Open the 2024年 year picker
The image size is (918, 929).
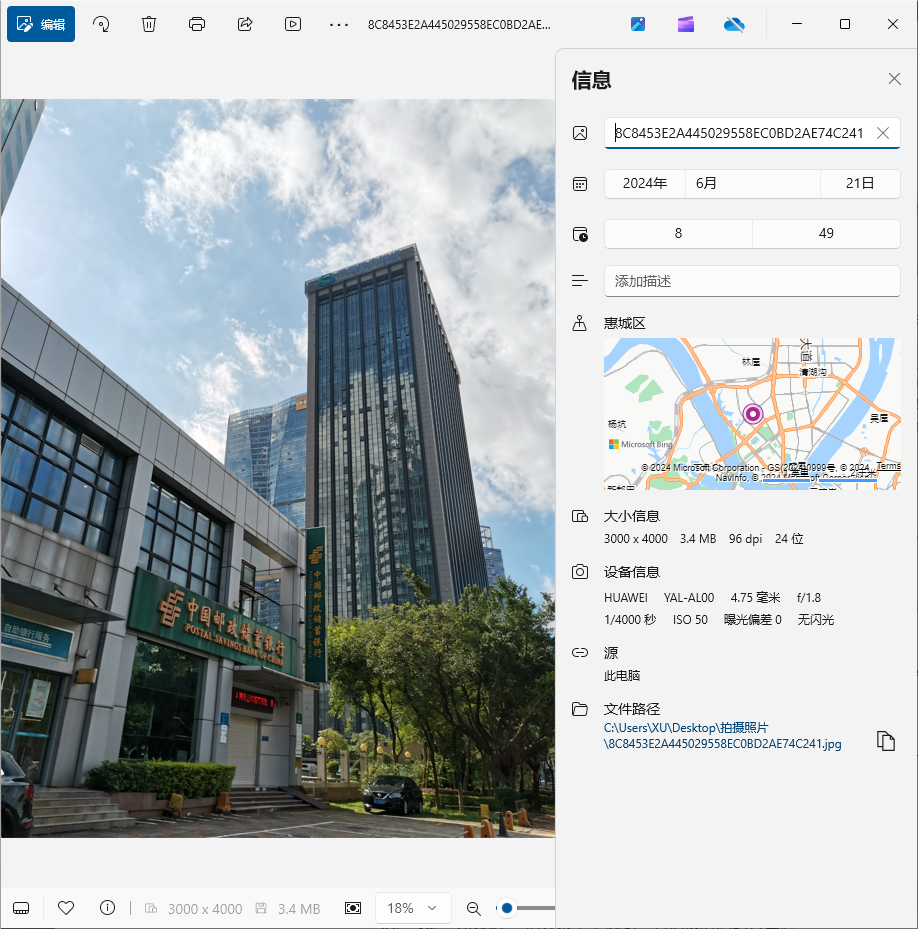[x=644, y=183]
